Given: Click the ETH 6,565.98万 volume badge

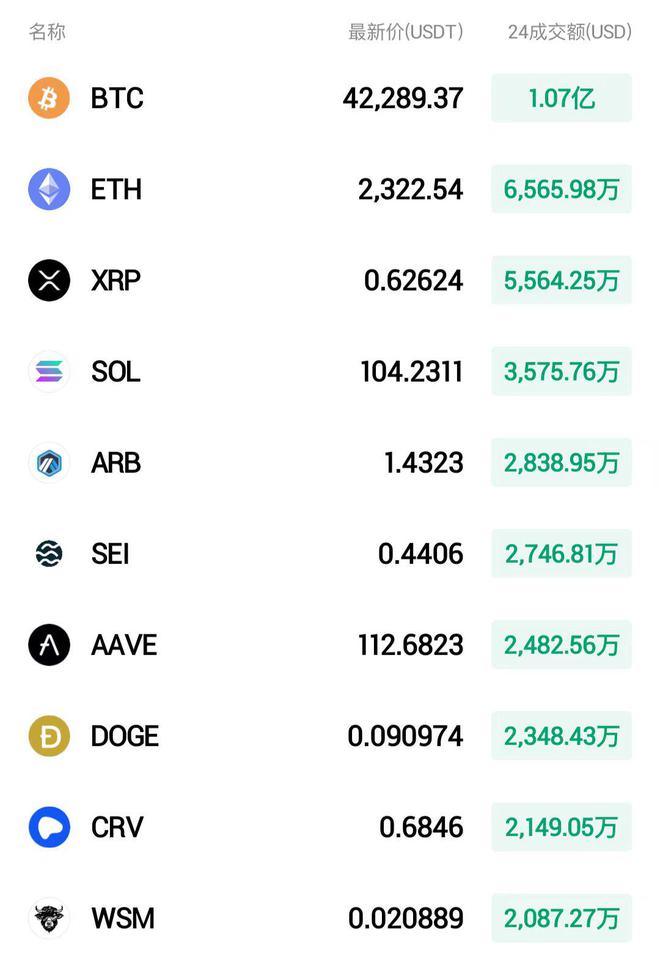Looking at the screenshot, I should point(561,189).
